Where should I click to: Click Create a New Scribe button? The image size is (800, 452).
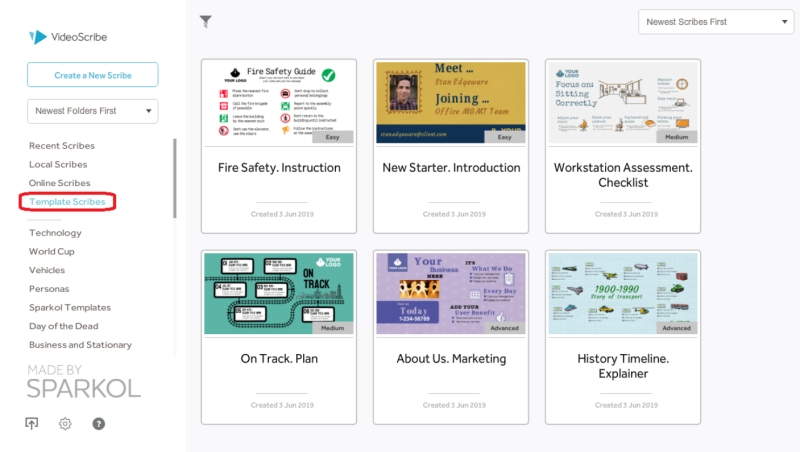click(93, 75)
